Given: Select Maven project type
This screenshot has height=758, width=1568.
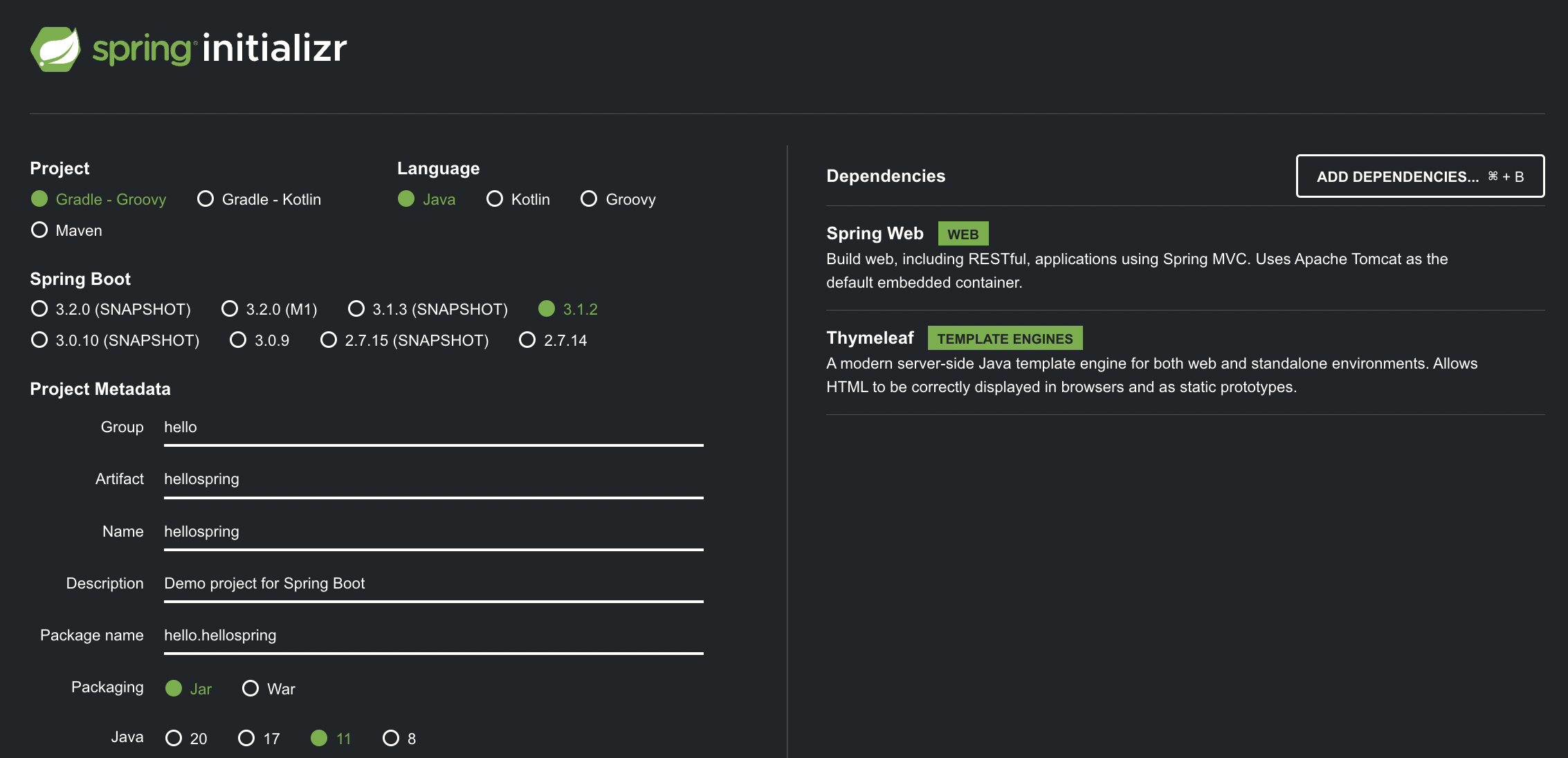Looking at the screenshot, I should click(x=39, y=230).
